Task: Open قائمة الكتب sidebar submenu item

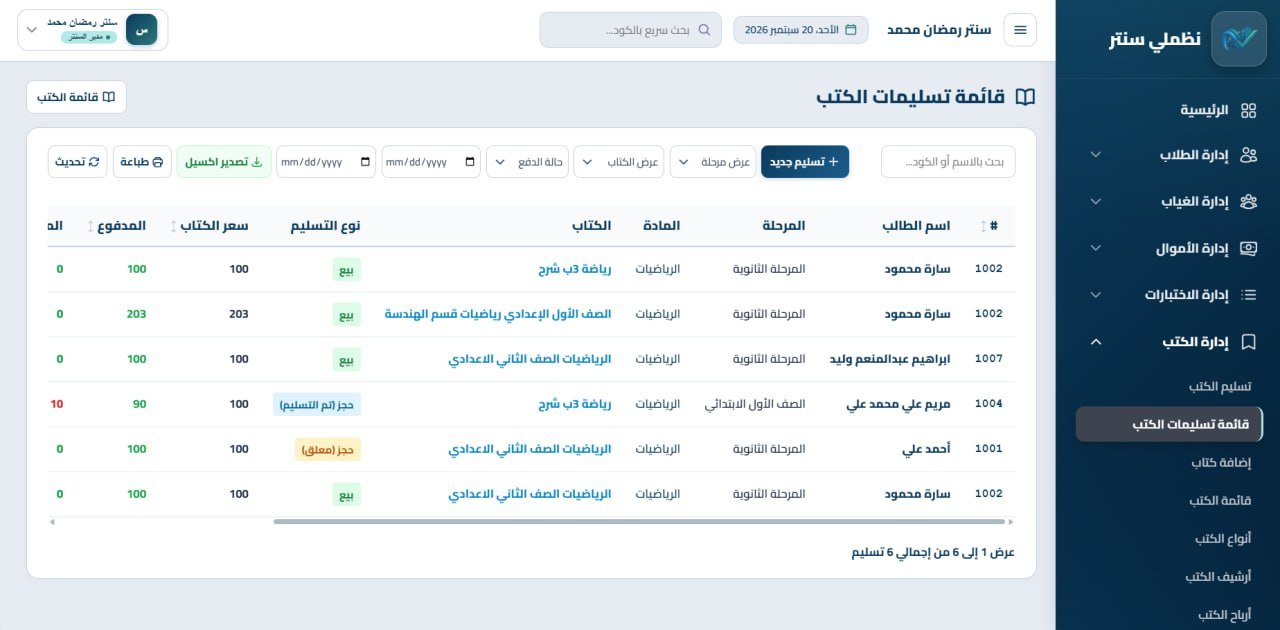Action: click(x=1220, y=500)
